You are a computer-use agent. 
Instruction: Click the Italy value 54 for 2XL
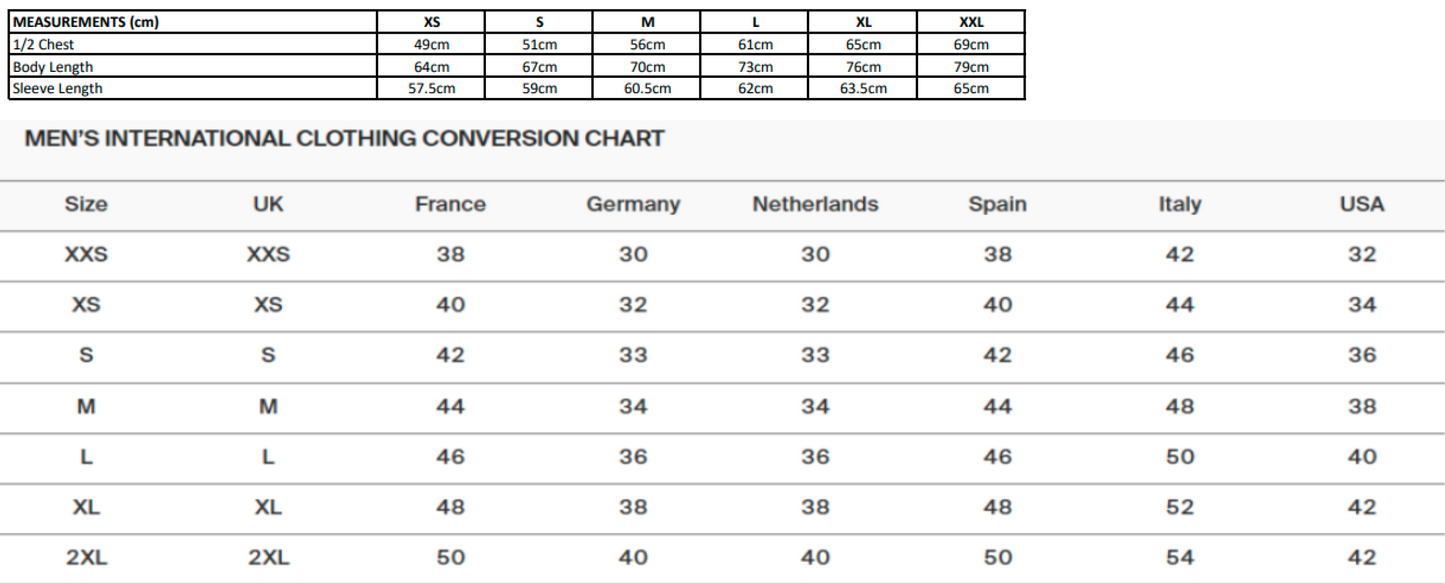coord(1179,558)
